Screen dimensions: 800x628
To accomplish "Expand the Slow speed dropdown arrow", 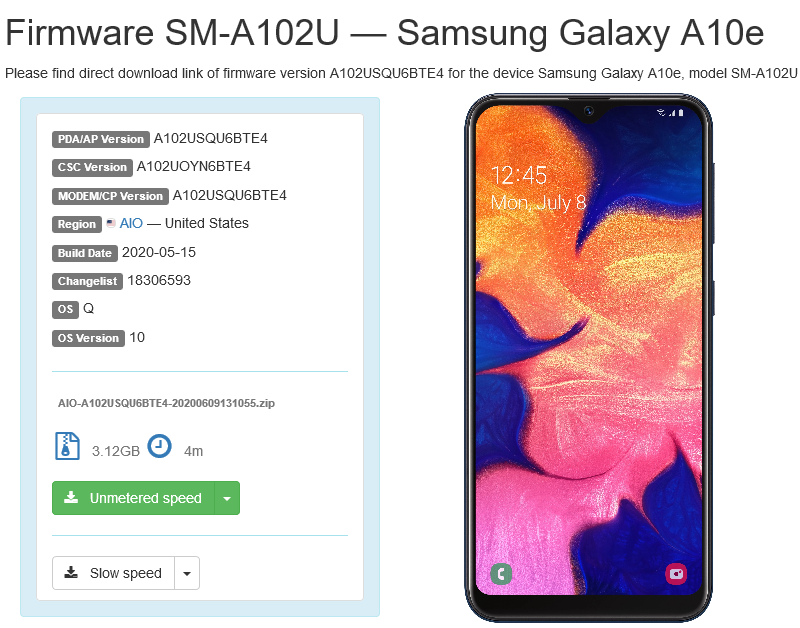I will 187,573.
